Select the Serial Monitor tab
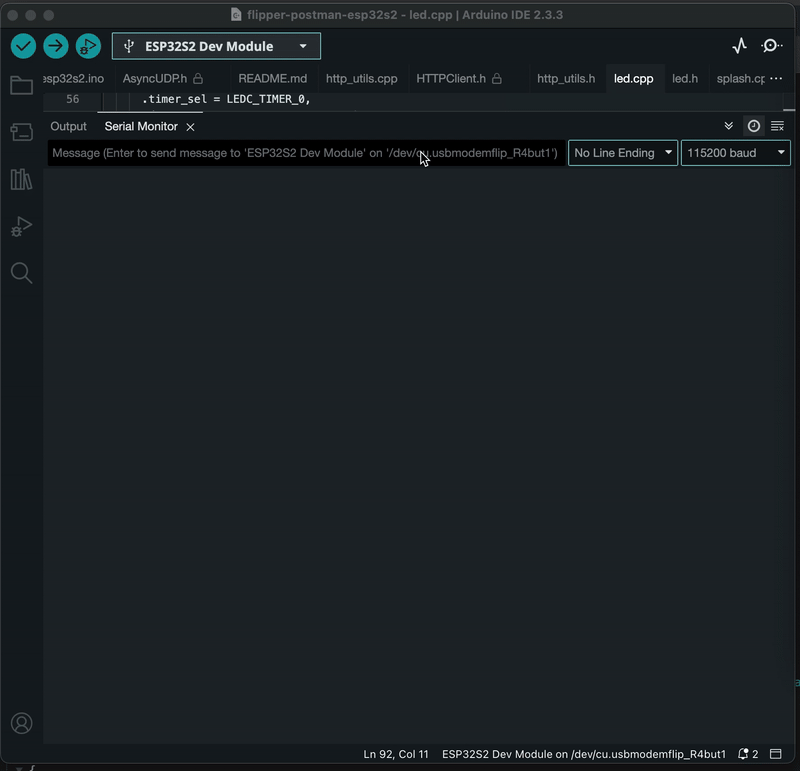Viewport: 800px width, 771px height. [x=141, y=127]
